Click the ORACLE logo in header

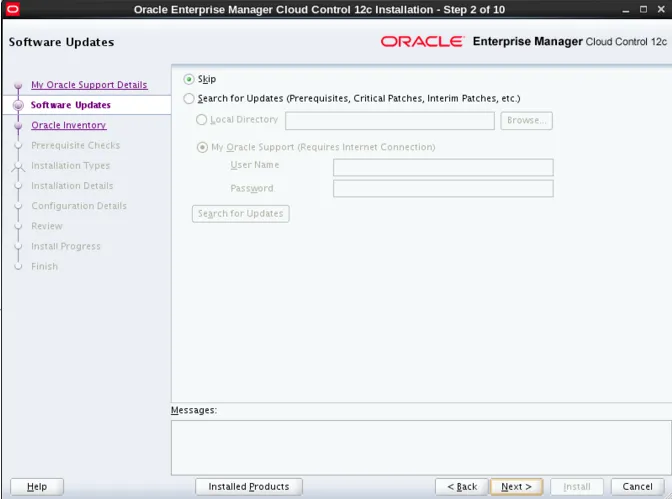(x=422, y=42)
